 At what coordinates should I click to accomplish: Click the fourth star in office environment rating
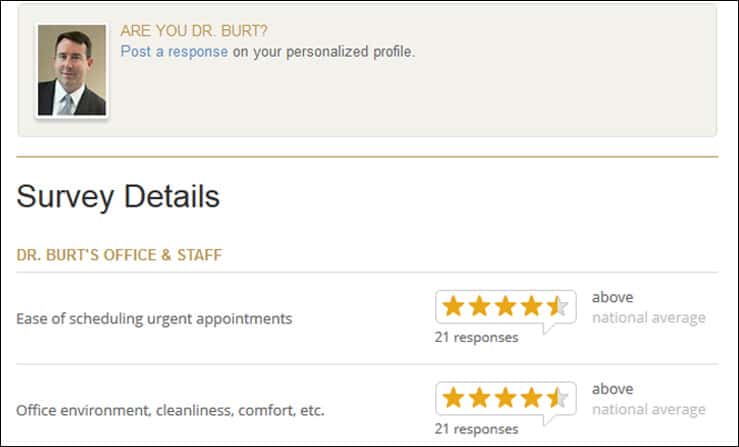(532, 397)
